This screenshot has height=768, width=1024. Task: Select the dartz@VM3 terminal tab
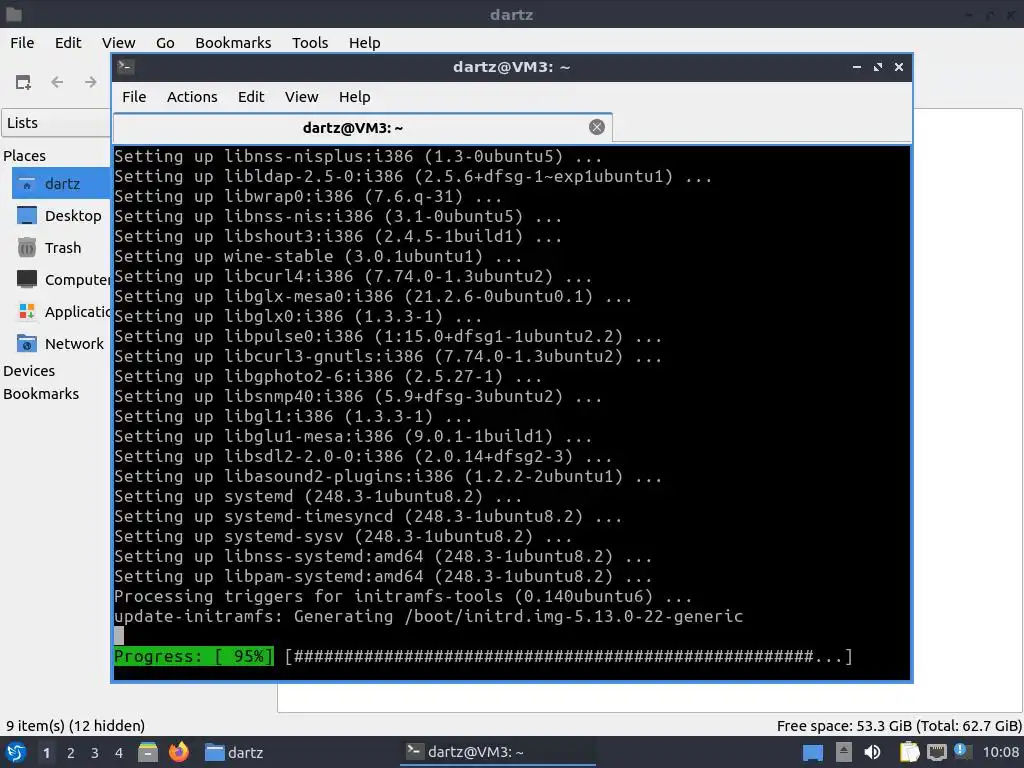[x=362, y=127]
